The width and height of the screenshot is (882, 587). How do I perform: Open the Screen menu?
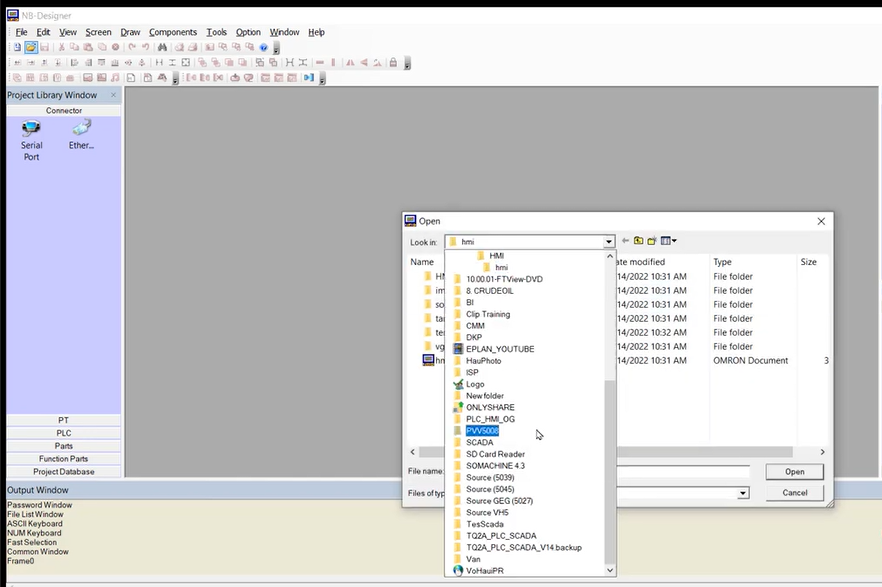tap(98, 32)
